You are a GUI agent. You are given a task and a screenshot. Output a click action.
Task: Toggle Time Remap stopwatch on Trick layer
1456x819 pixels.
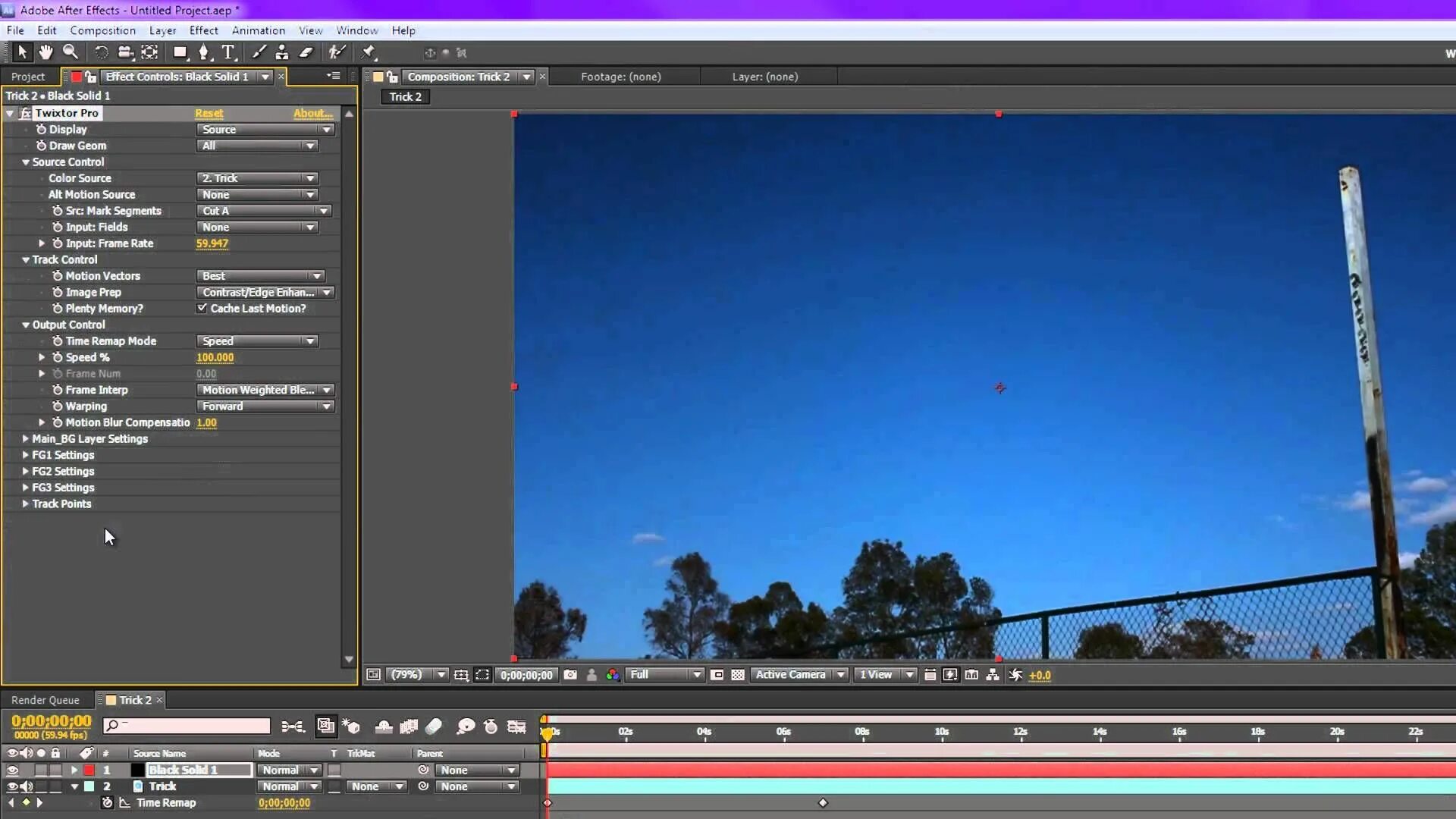[x=107, y=803]
